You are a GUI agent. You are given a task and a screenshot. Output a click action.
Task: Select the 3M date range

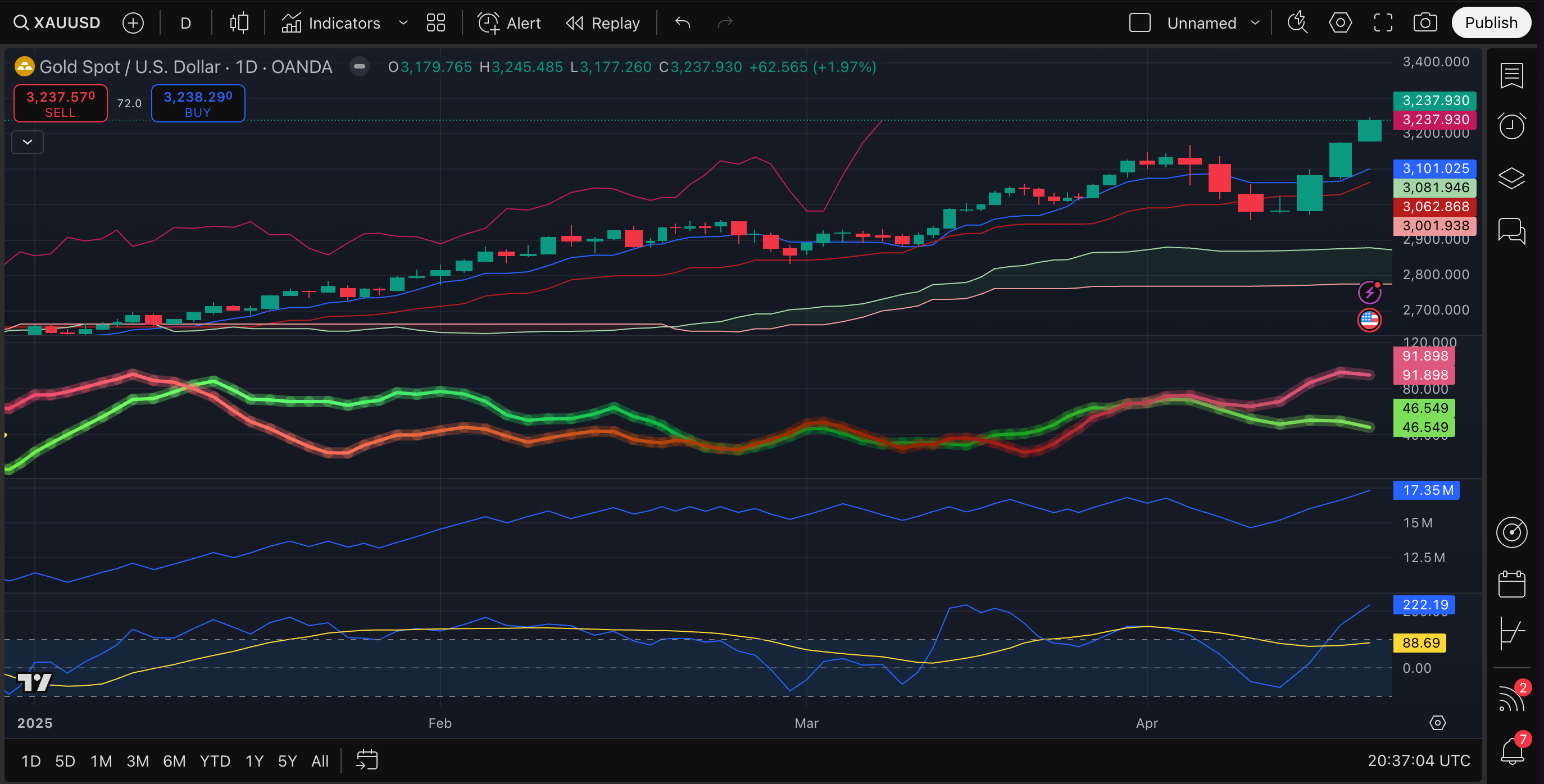point(138,761)
